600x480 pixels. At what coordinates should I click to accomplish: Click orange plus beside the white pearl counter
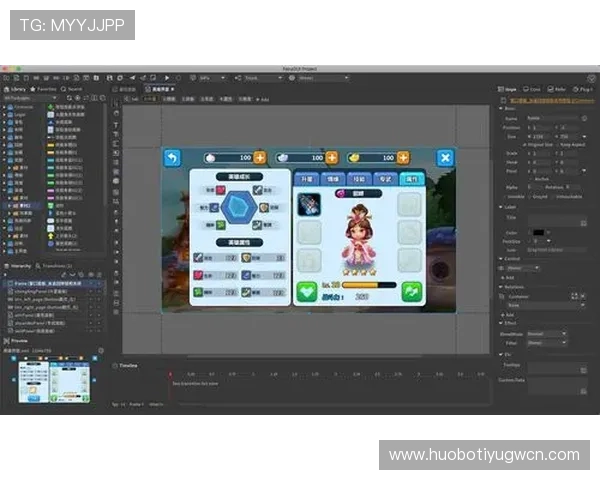coord(260,158)
